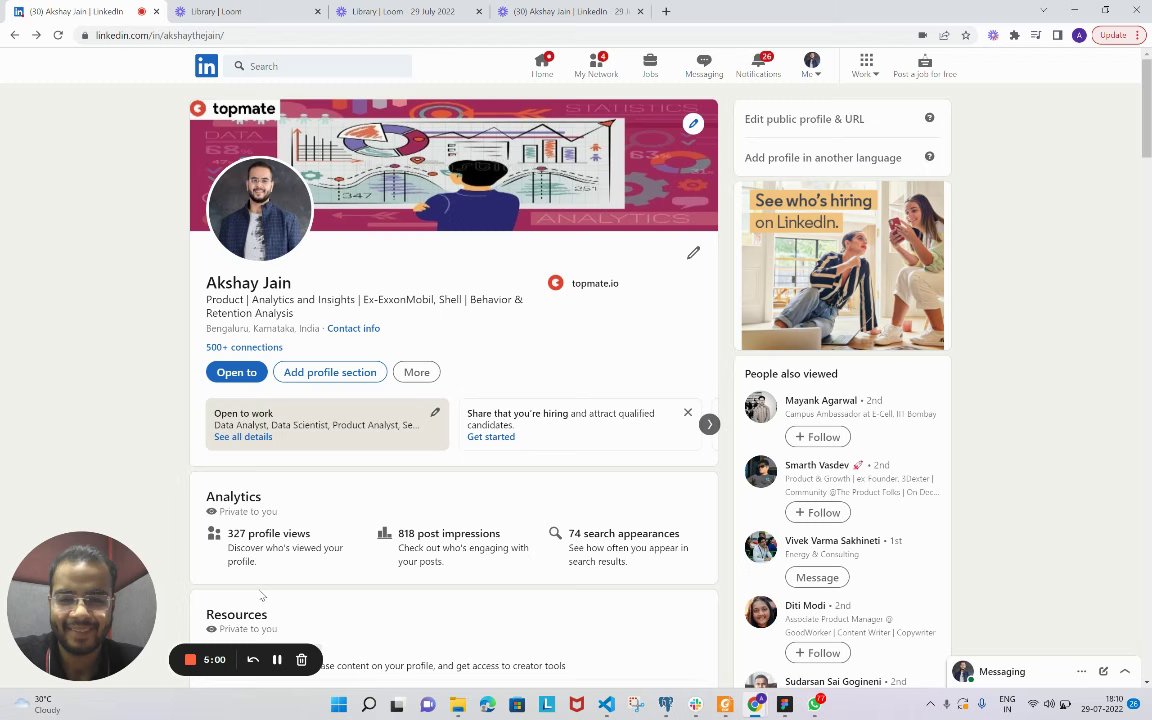1152x720 pixels.
Task: Open Chrome profile avatar A
Action: tap(1079, 35)
